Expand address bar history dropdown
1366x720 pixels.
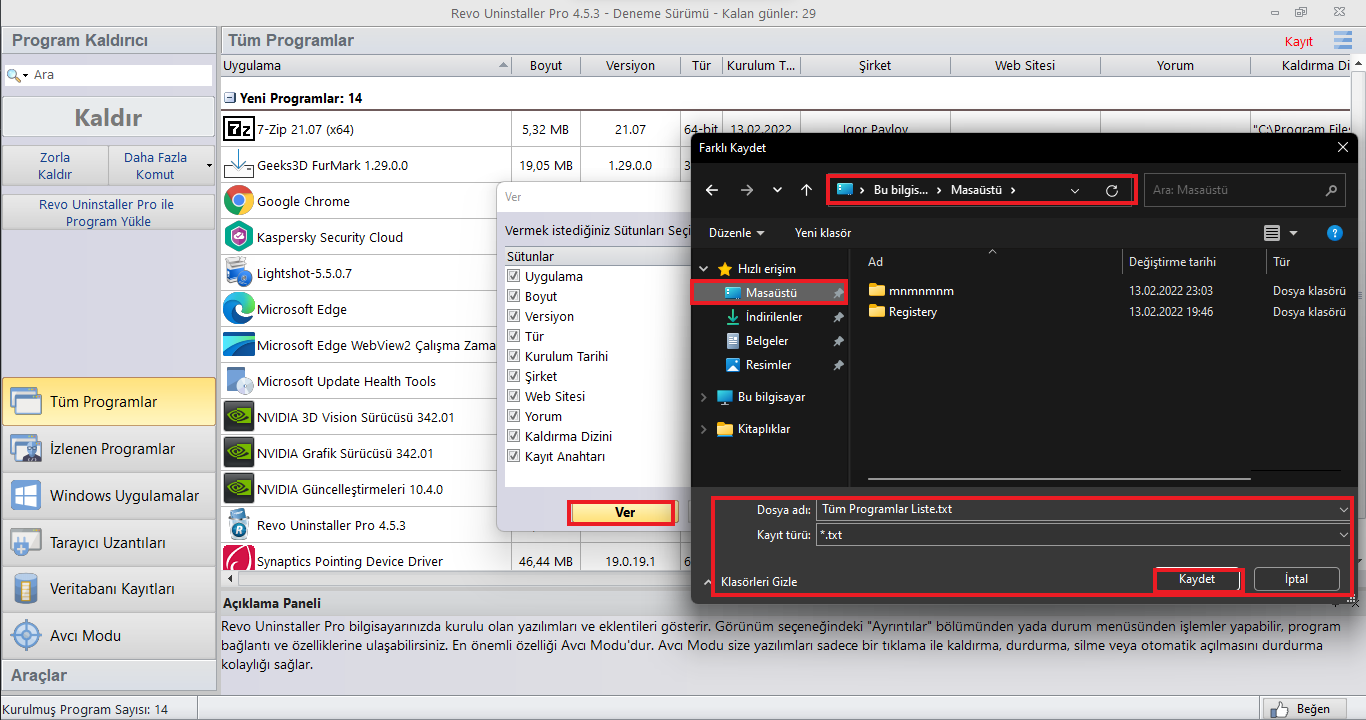1075,190
